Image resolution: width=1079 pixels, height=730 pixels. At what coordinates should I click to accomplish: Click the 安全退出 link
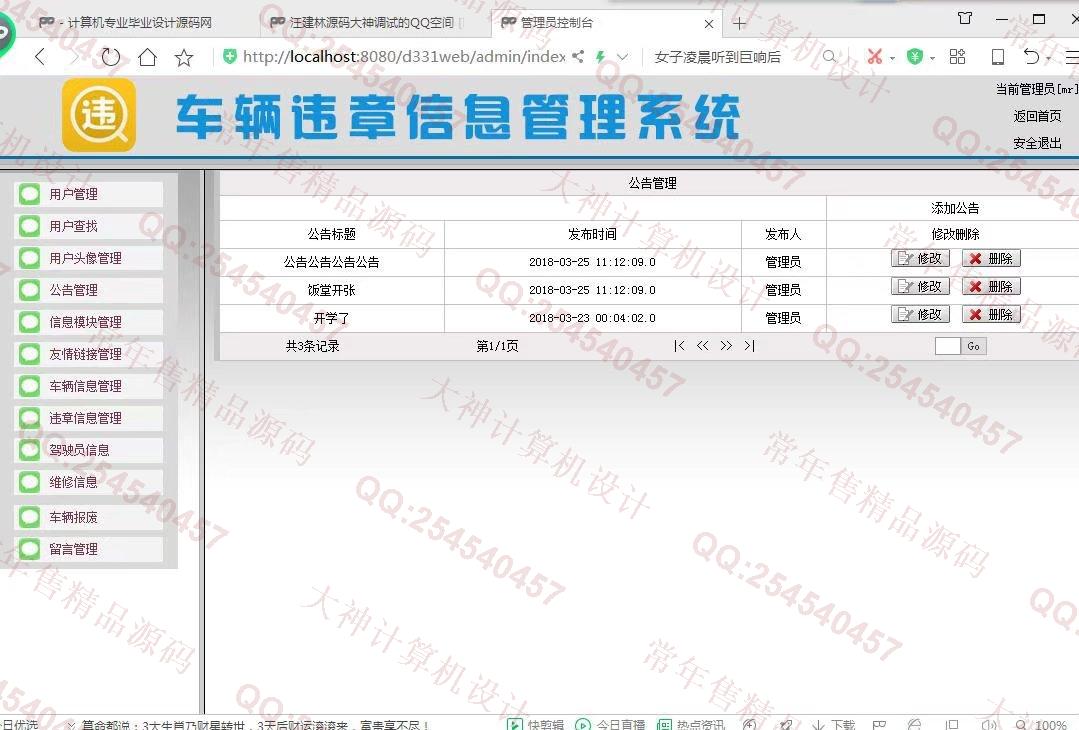point(1037,143)
